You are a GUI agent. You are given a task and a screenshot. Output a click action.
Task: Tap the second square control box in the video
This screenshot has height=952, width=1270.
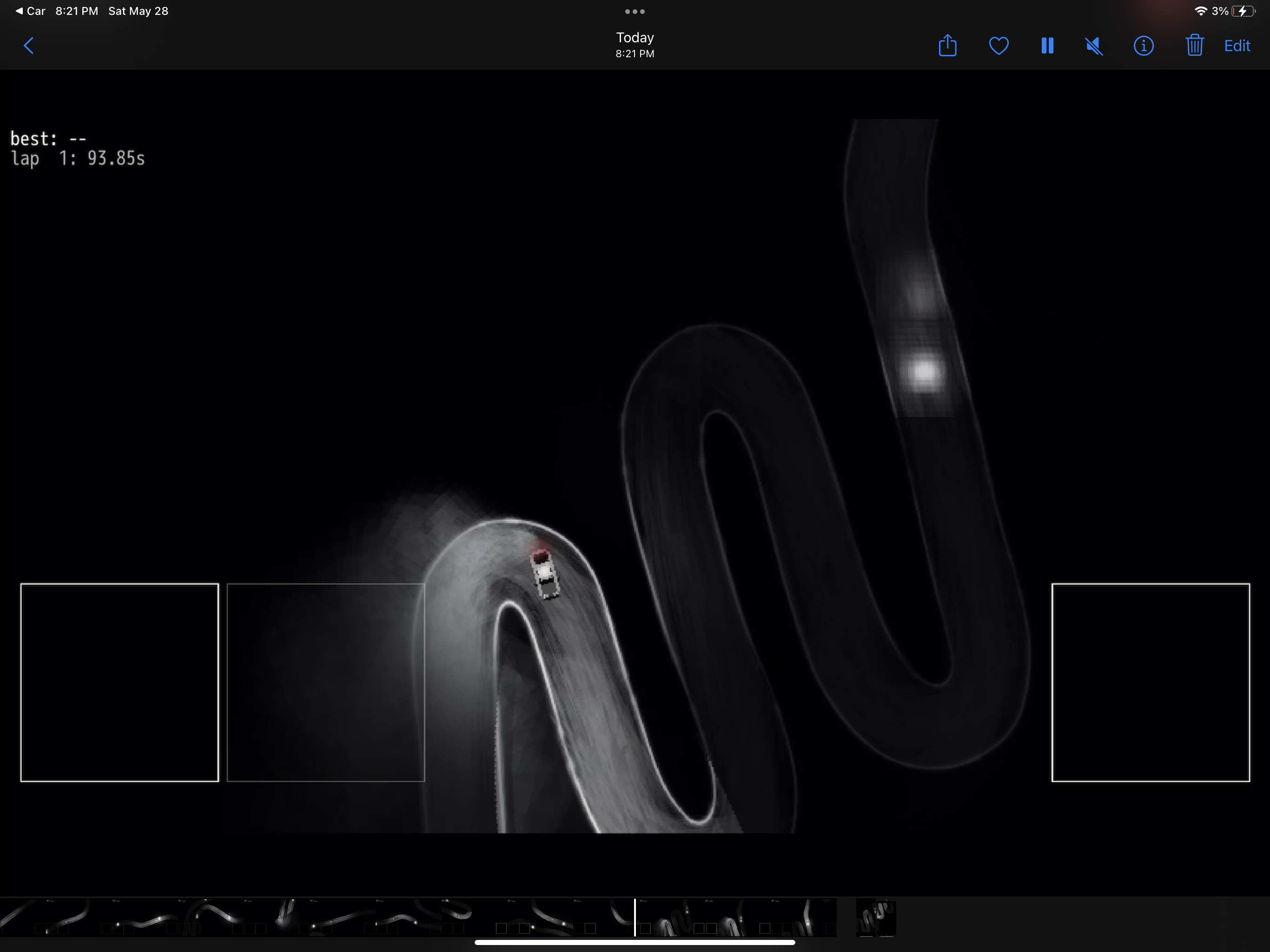coord(325,683)
